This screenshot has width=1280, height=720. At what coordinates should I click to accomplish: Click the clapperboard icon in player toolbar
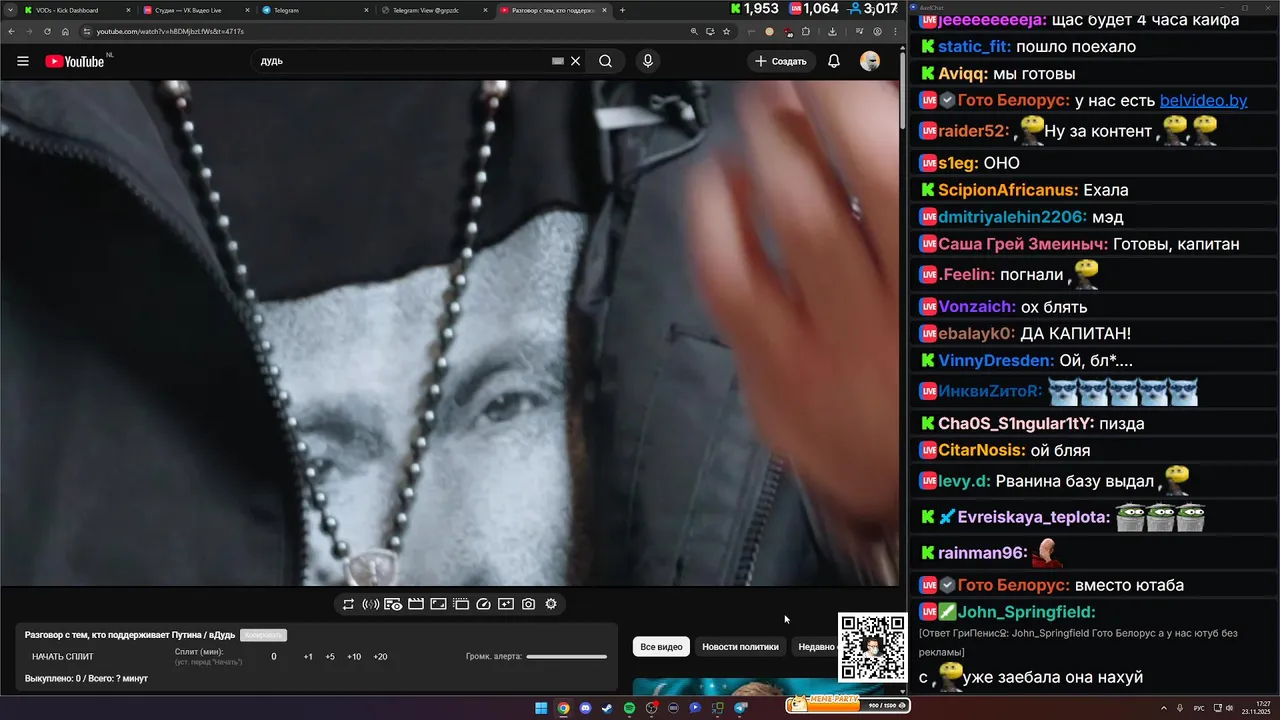415,604
